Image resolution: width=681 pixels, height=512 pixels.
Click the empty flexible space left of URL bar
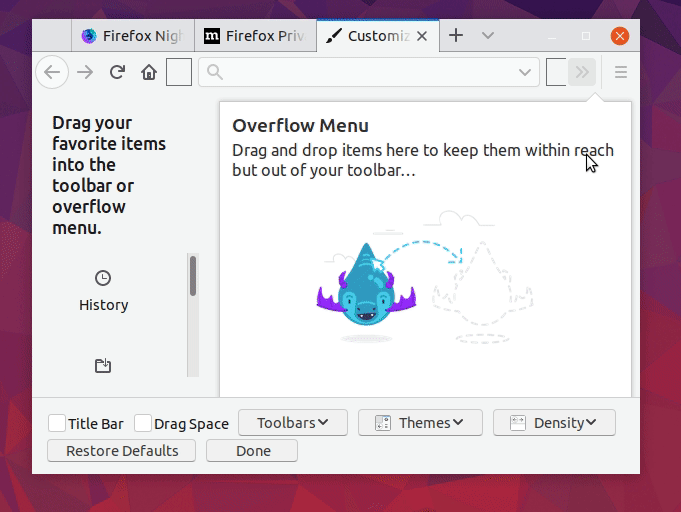click(x=179, y=72)
